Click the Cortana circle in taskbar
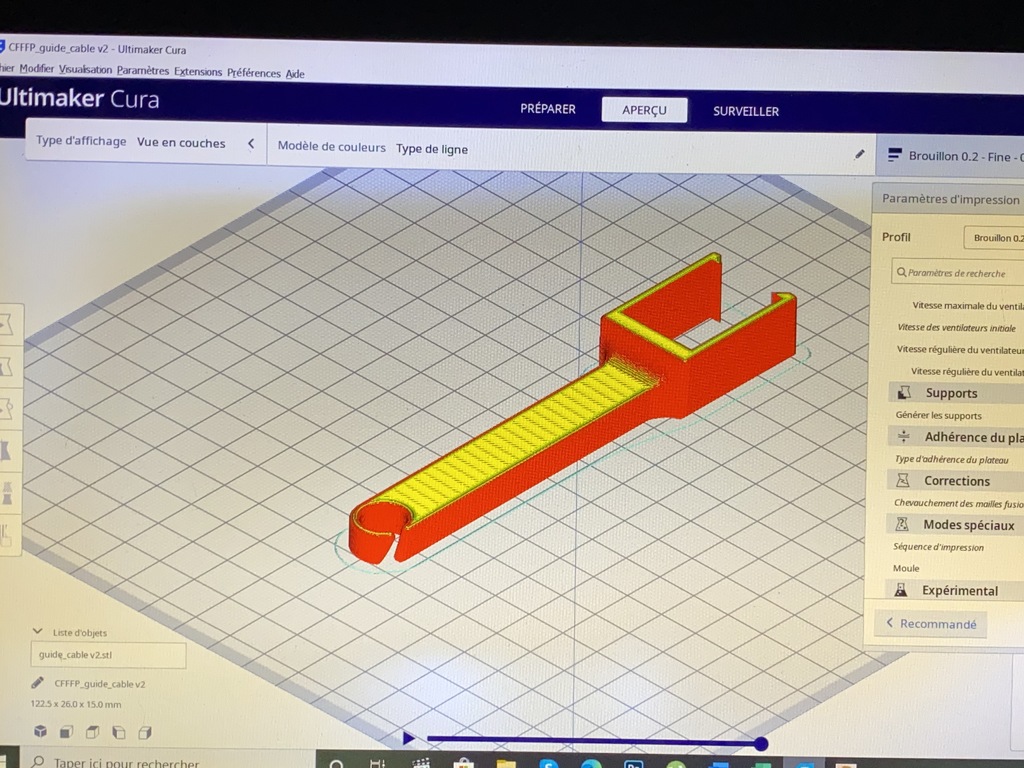 point(337,763)
